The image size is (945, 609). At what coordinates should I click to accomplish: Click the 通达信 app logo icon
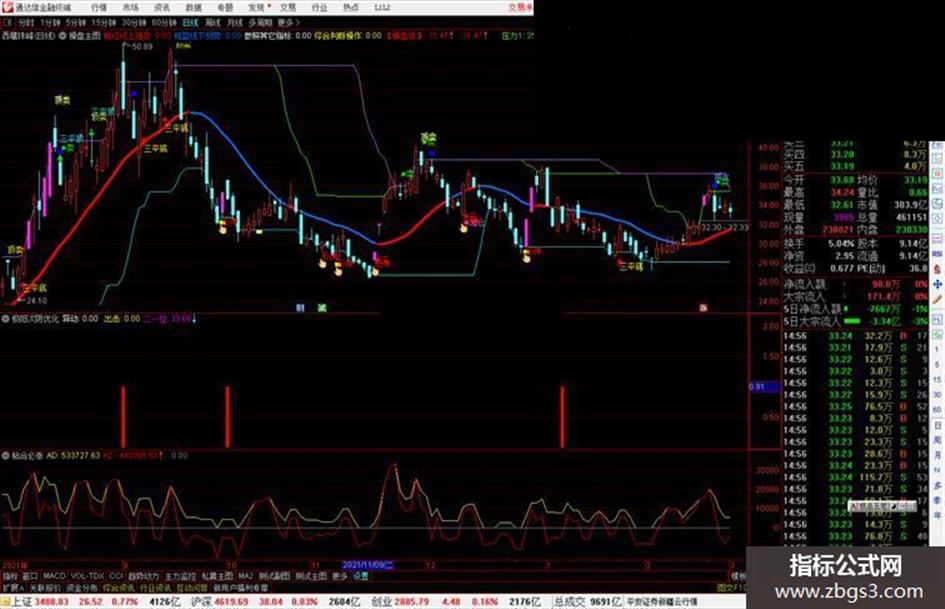7,7
